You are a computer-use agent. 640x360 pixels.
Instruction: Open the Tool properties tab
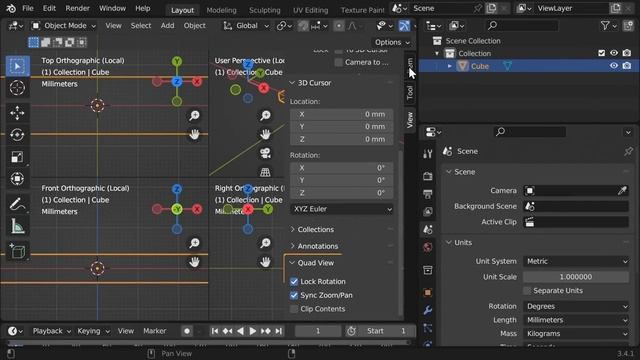(427, 153)
